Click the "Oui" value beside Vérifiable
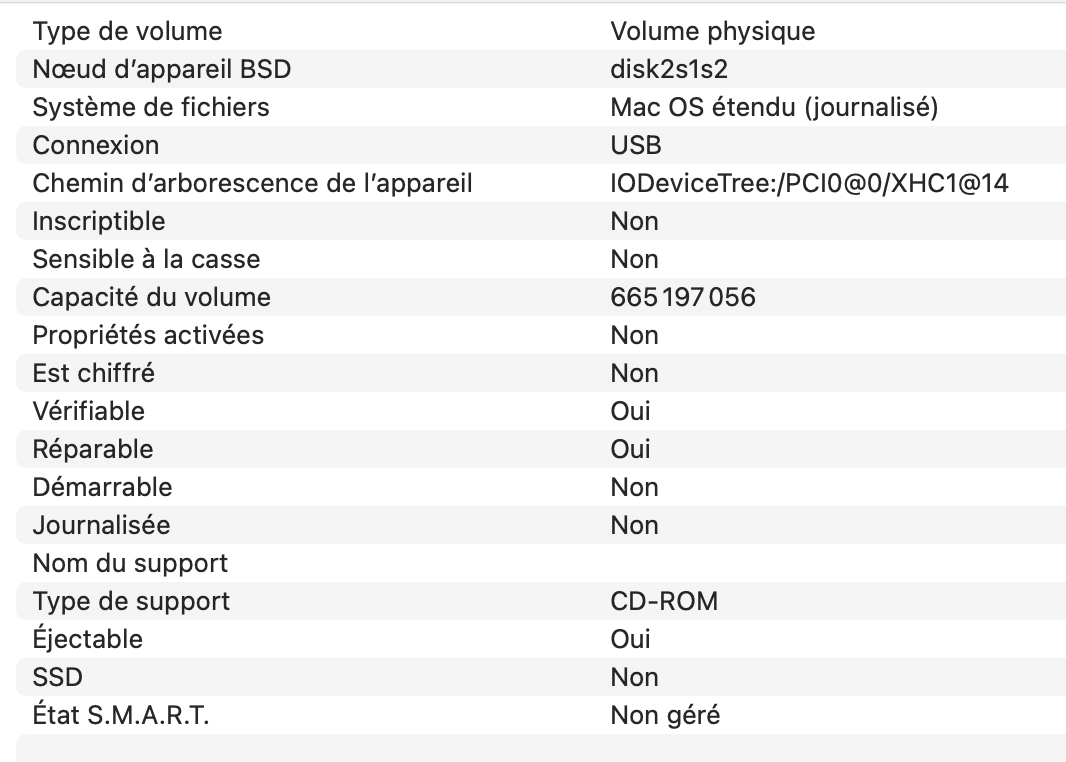 [630, 411]
